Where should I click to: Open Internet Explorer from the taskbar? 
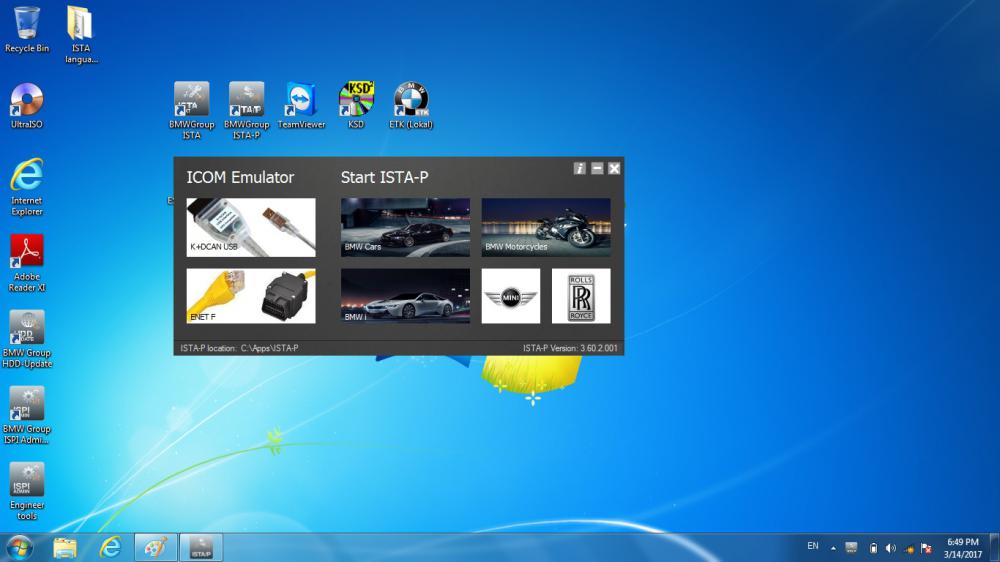(110, 548)
